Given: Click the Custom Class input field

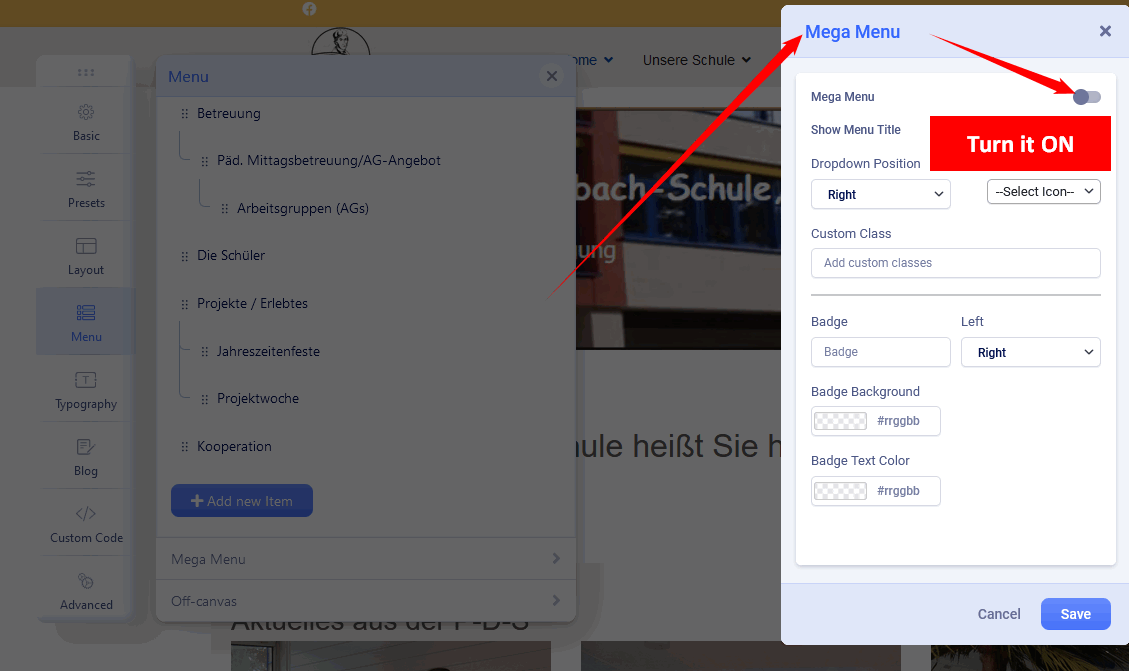Looking at the screenshot, I should 955,263.
